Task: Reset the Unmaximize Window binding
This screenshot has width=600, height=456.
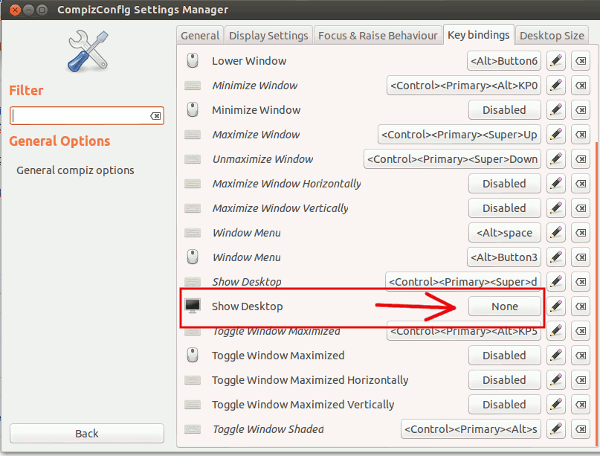Action: (580, 159)
